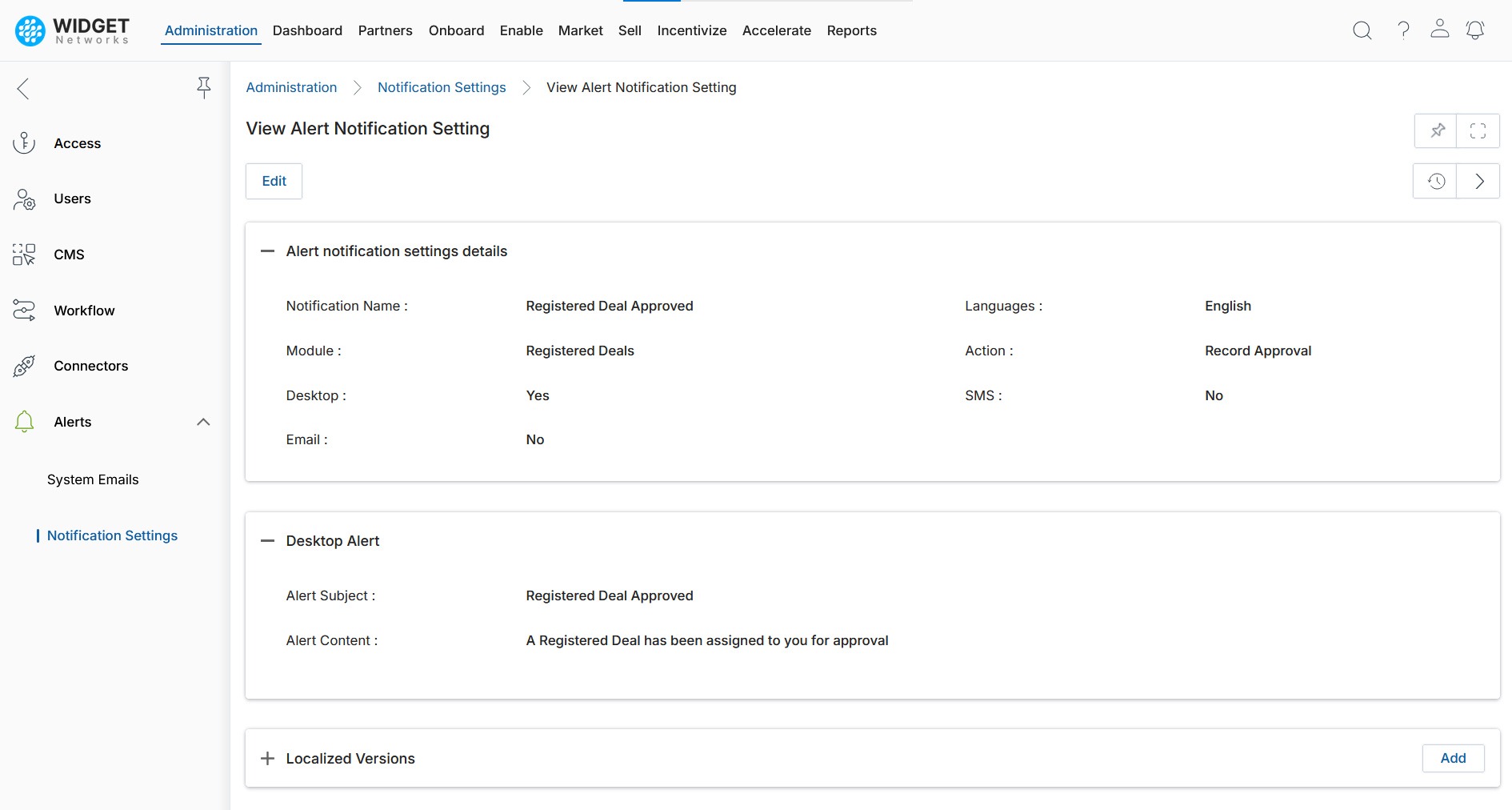Open the Access sidebar label
Image resolution: width=1512 pixels, height=810 pixels.
(78, 143)
